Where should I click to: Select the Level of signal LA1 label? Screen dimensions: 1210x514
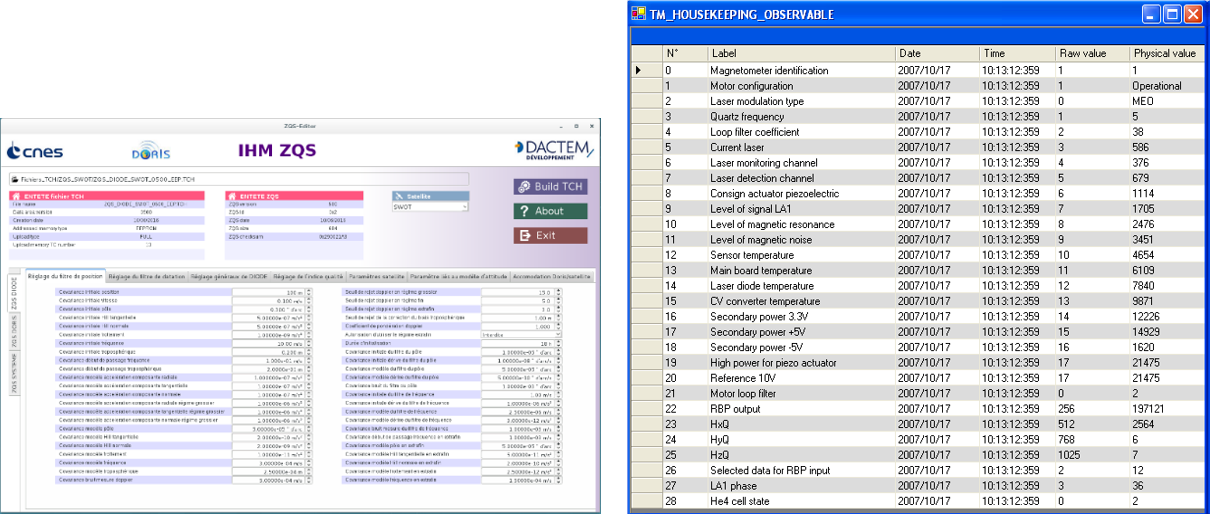(x=753, y=209)
